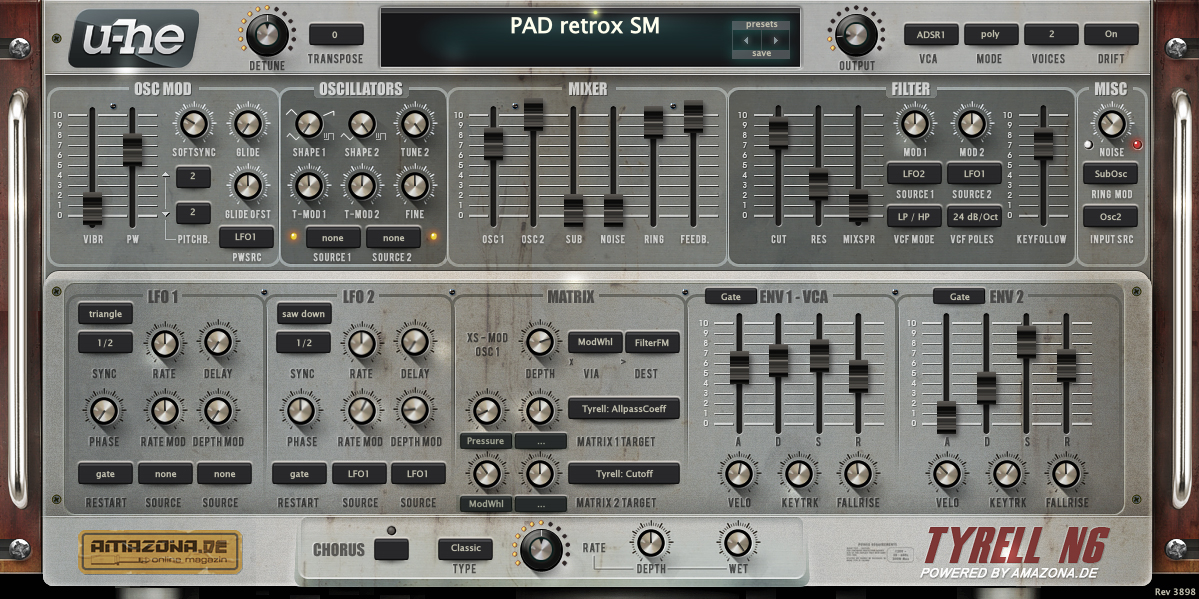1199x599 pixels.
Task: Click the Vibr slider handle
Action: click(93, 208)
